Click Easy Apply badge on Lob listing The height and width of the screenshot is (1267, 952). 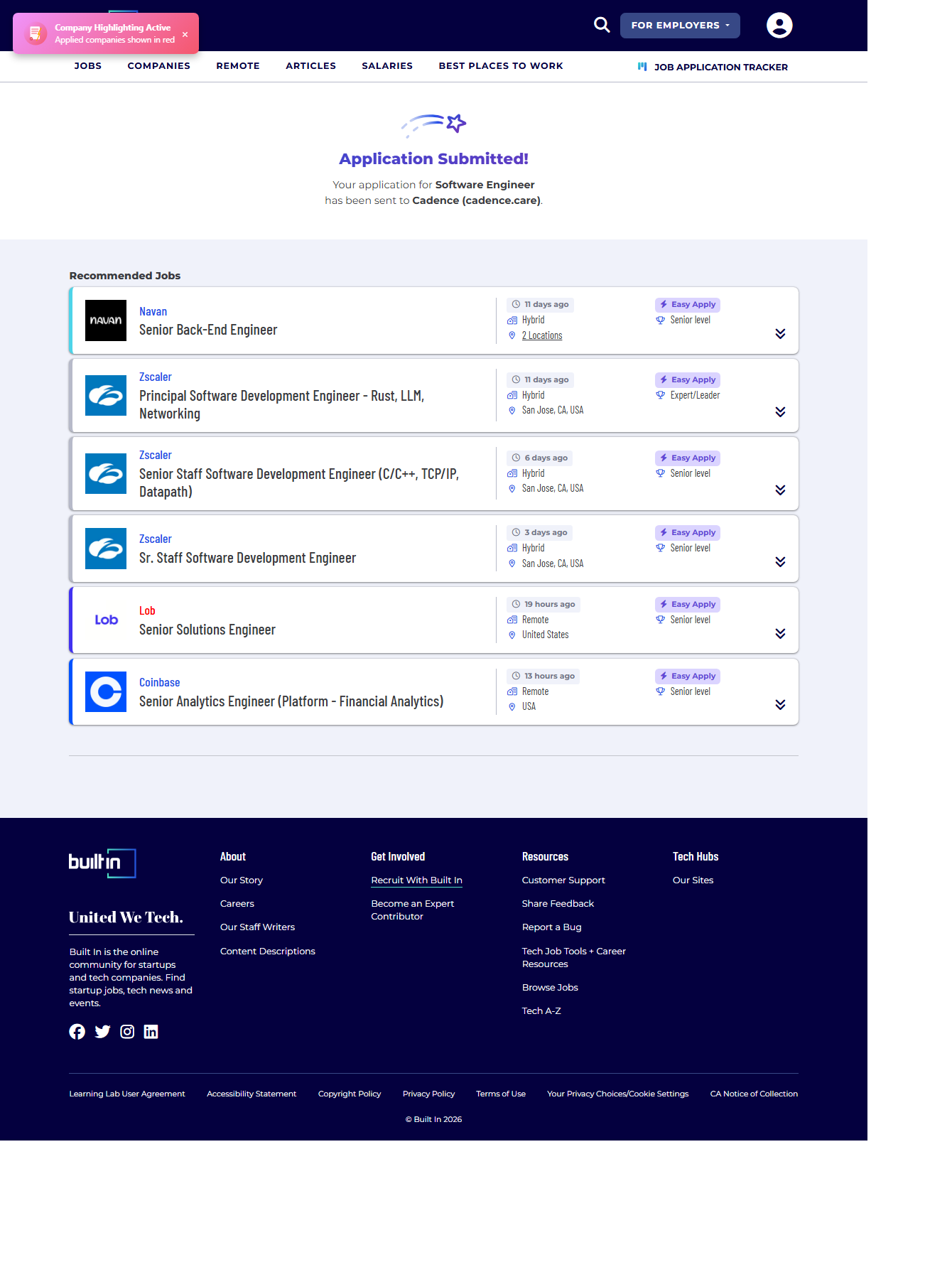click(x=688, y=605)
